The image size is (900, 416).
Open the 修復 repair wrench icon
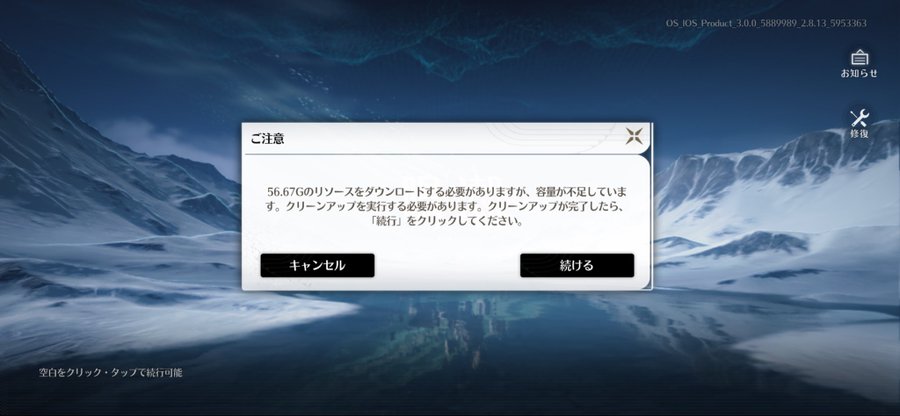[859, 118]
